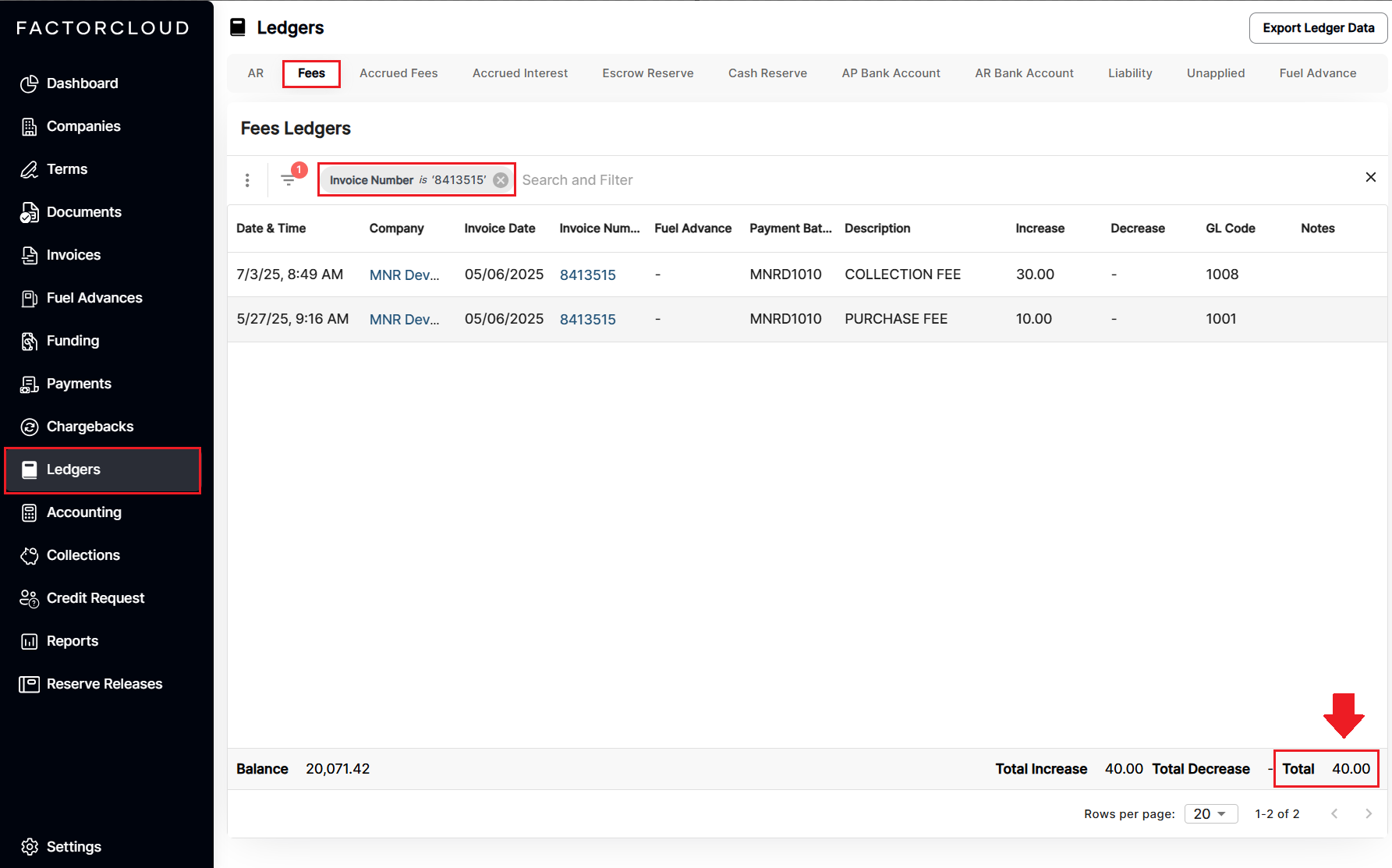
Task: Open invoice 8413515 from the COLLECTION FEE row
Action: [587, 275]
